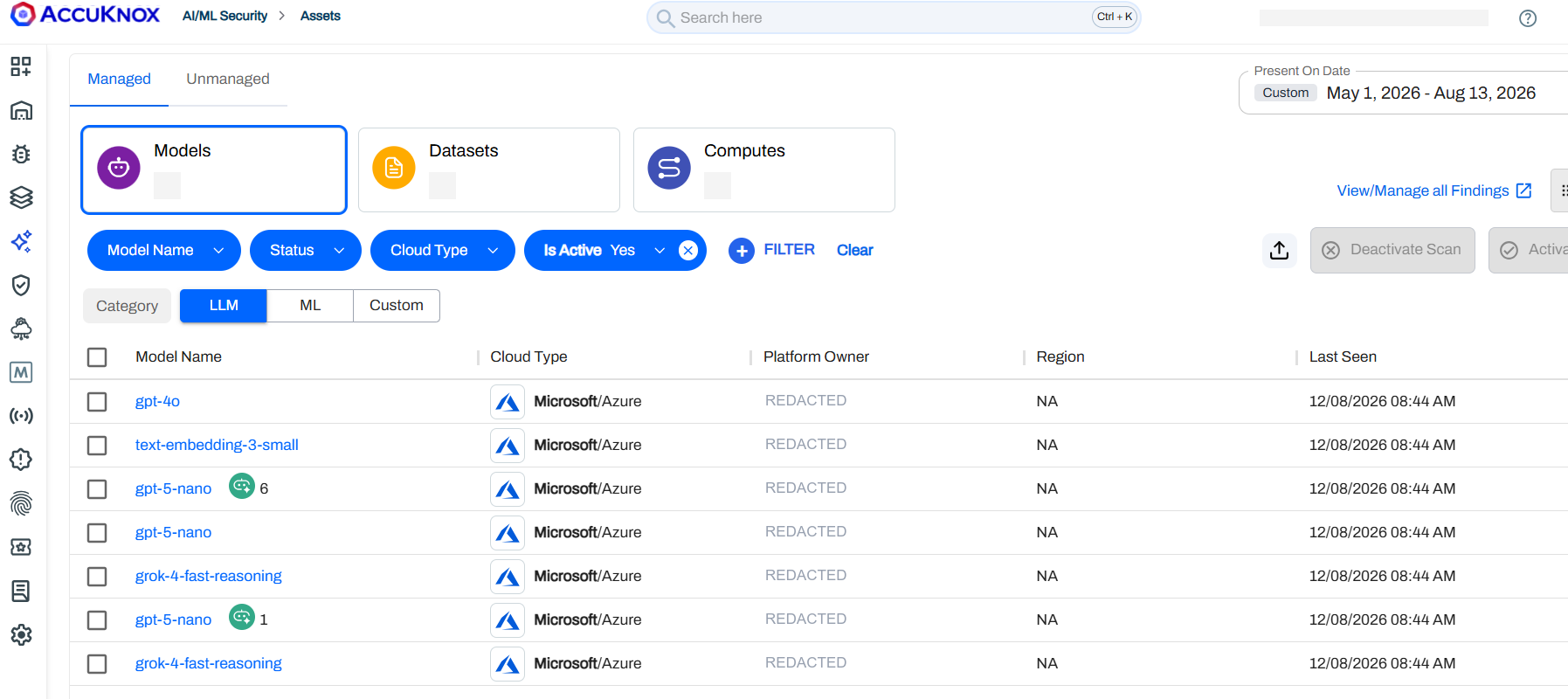Image resolution: width=1568 pixels, height=699 pixels.
Task: Switch to the Unmanaged tab
Action: pyautogui.click(x=228, y=80)
